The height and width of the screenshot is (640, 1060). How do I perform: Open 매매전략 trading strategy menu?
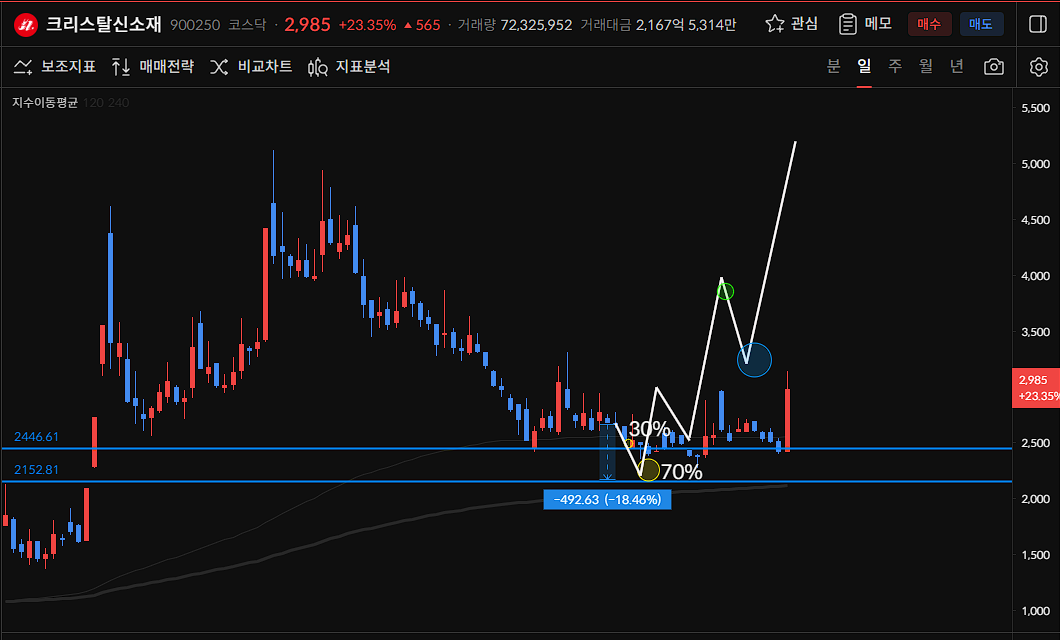pos(153,66)
